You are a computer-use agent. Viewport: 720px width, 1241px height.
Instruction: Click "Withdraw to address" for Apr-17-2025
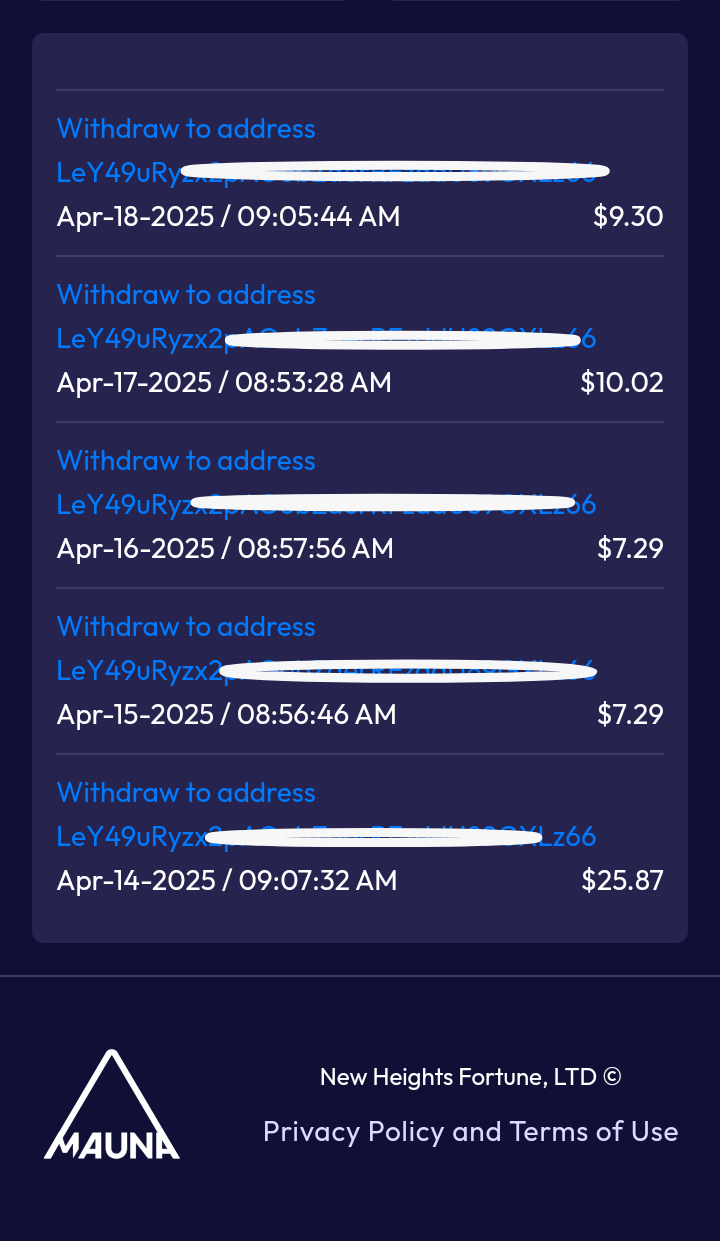[186, 295]
